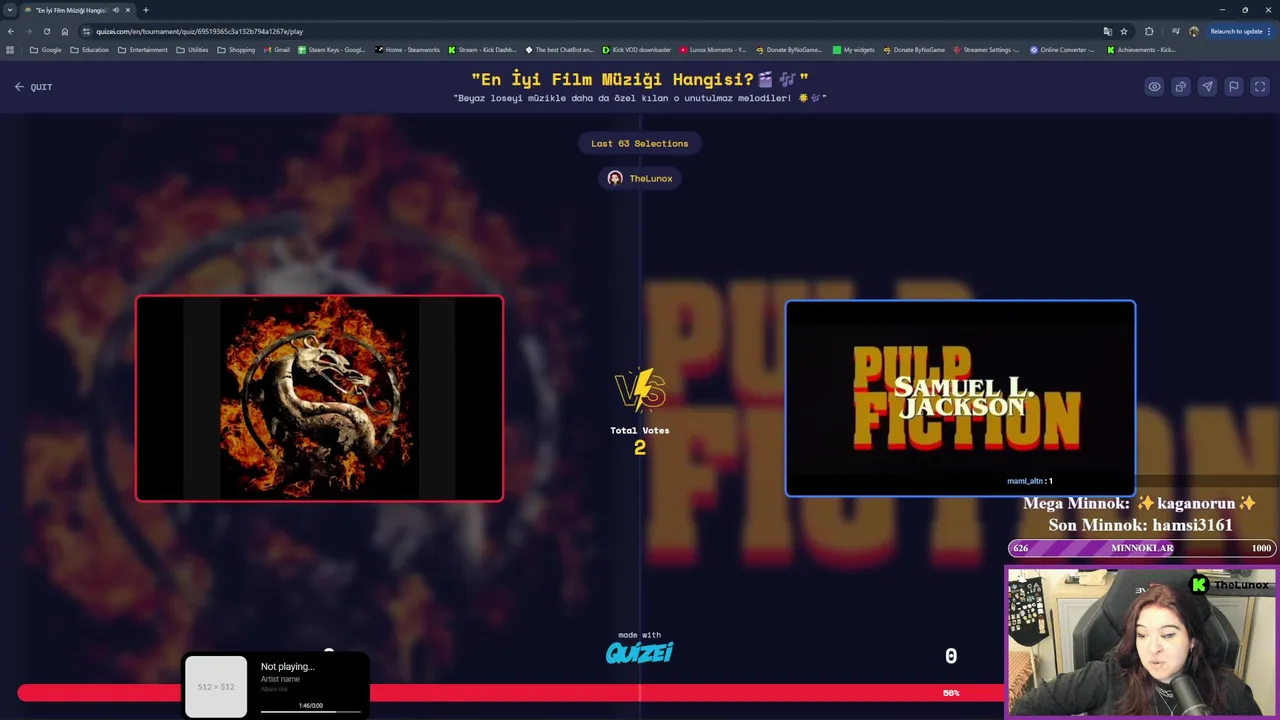Click the browser forward arrow

[28, 31]
